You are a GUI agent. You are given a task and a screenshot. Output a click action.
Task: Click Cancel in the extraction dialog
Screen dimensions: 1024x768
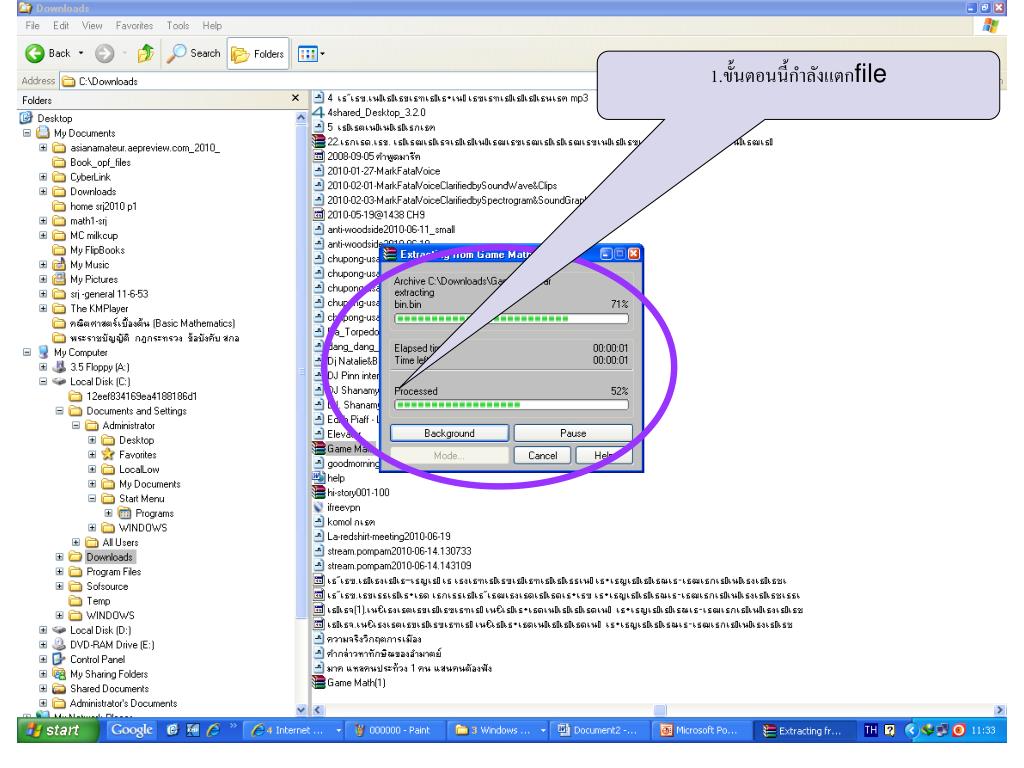[542, 455]
